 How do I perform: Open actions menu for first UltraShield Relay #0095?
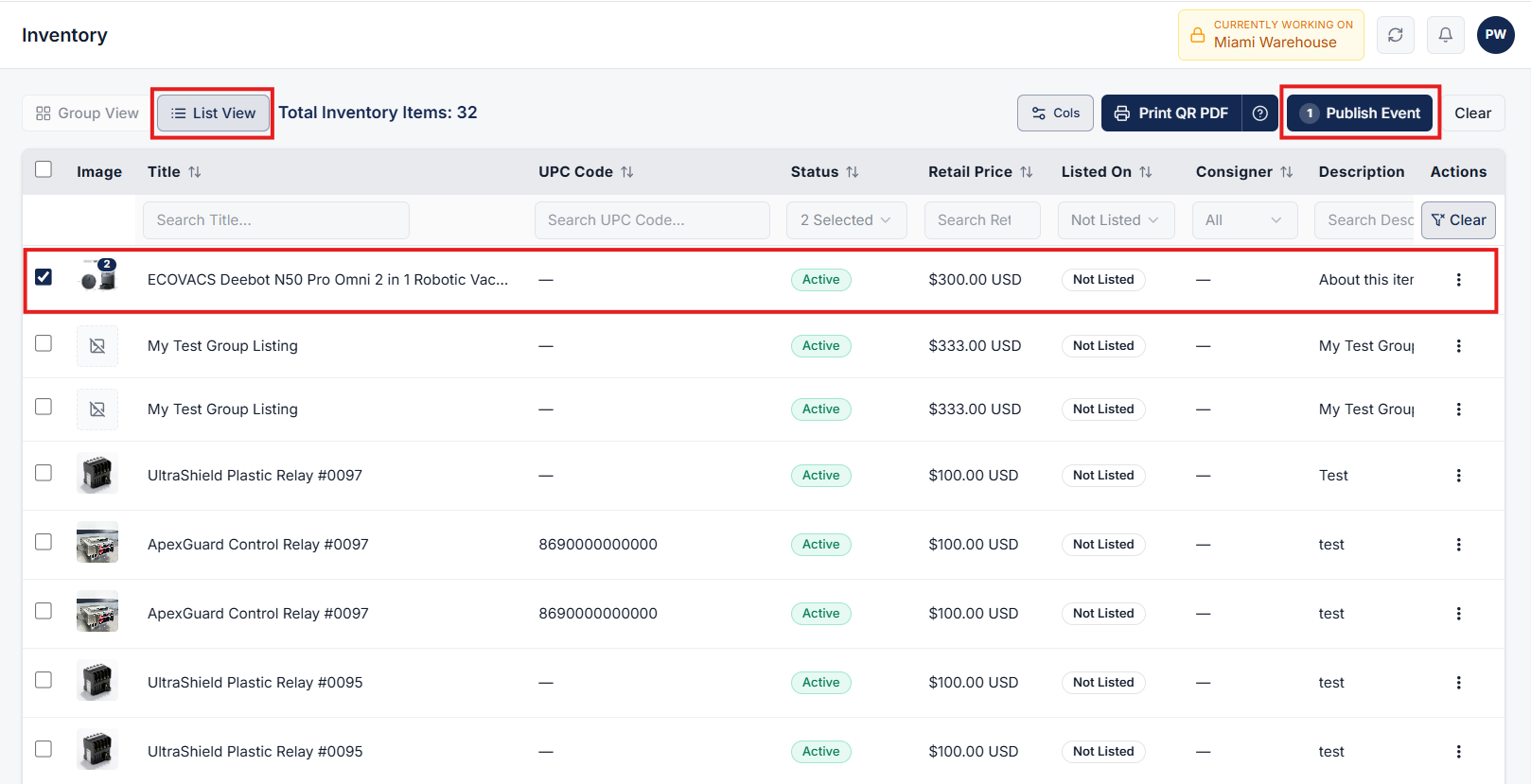pos(1458,683)
